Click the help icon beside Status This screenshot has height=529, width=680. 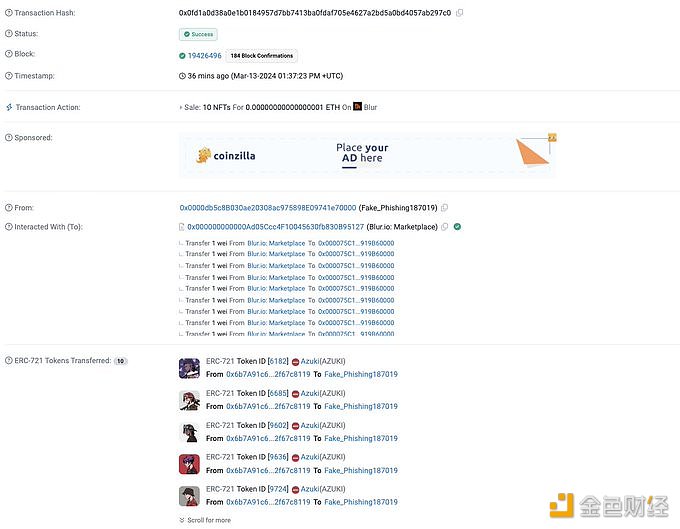9,33
